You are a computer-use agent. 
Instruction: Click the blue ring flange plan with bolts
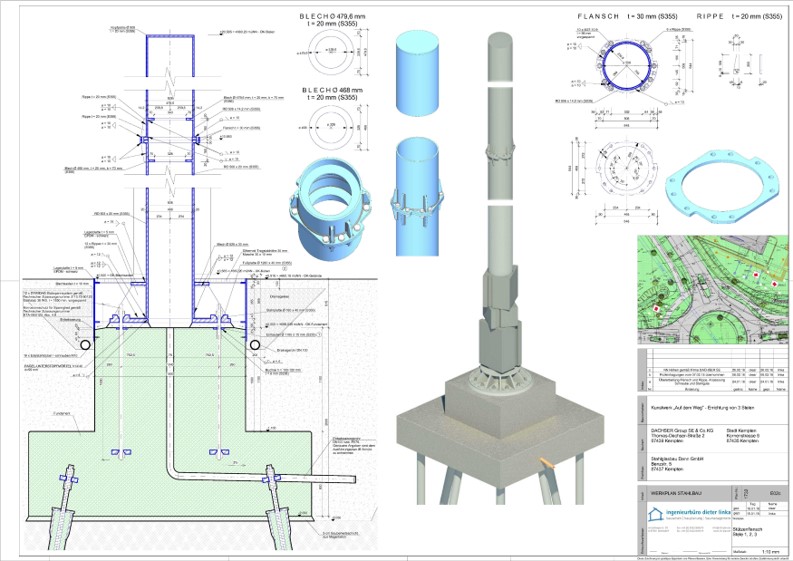pyautogui.click(x=627, y=71)
